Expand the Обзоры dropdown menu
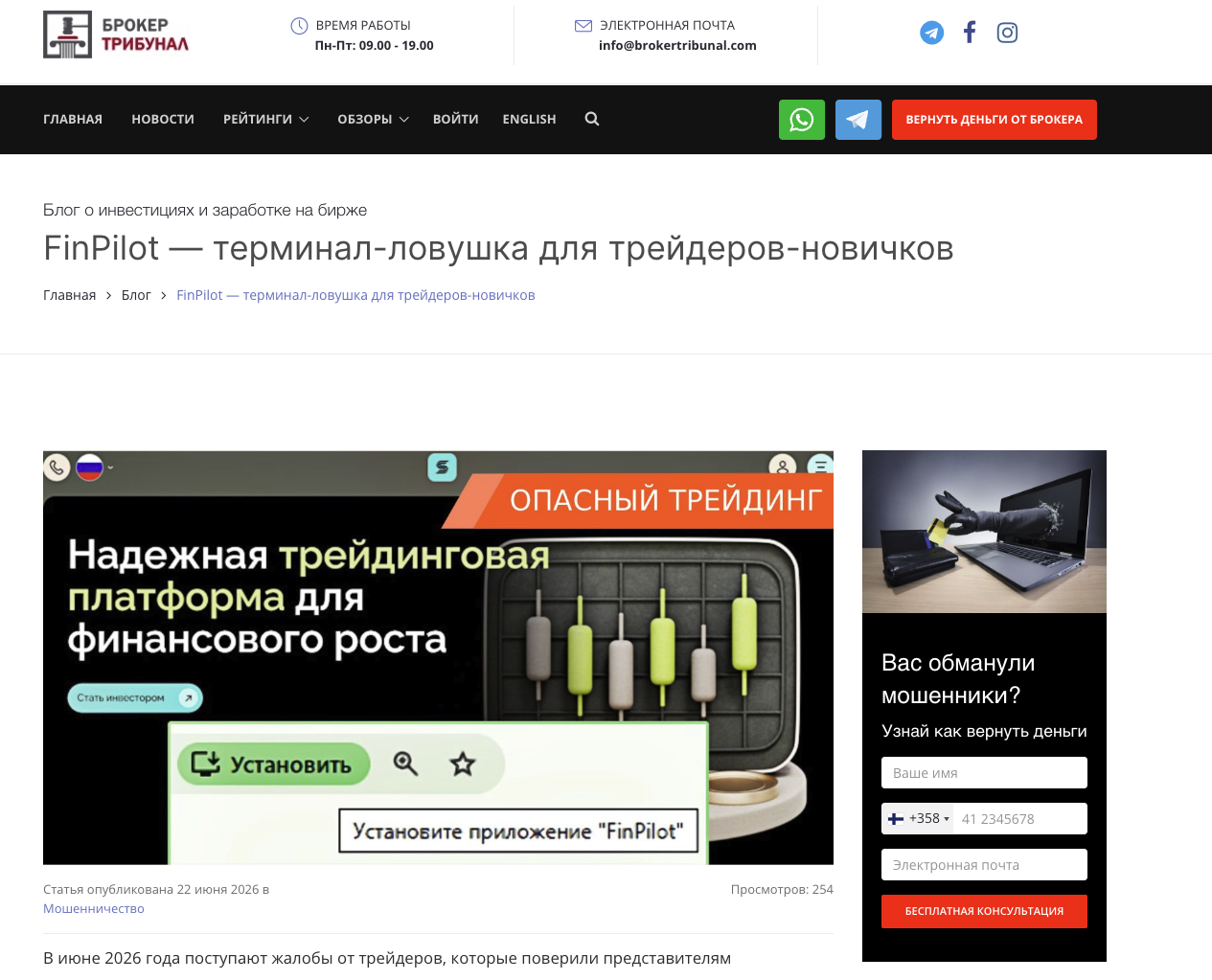Image resolution: width=1212 pixels, height=980 pixels. click(x=373, y=119)
